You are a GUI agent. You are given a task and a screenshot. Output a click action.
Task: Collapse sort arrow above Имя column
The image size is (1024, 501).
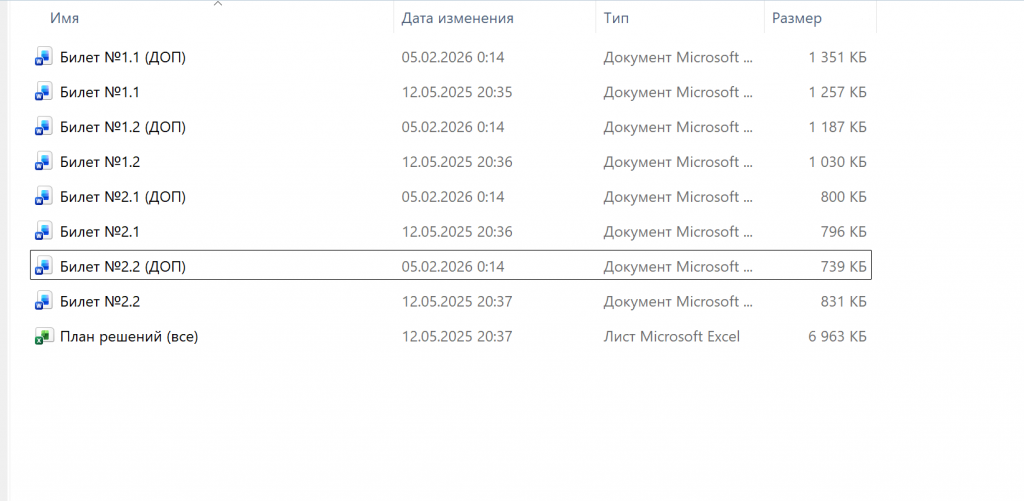click(x=218, y=4)
